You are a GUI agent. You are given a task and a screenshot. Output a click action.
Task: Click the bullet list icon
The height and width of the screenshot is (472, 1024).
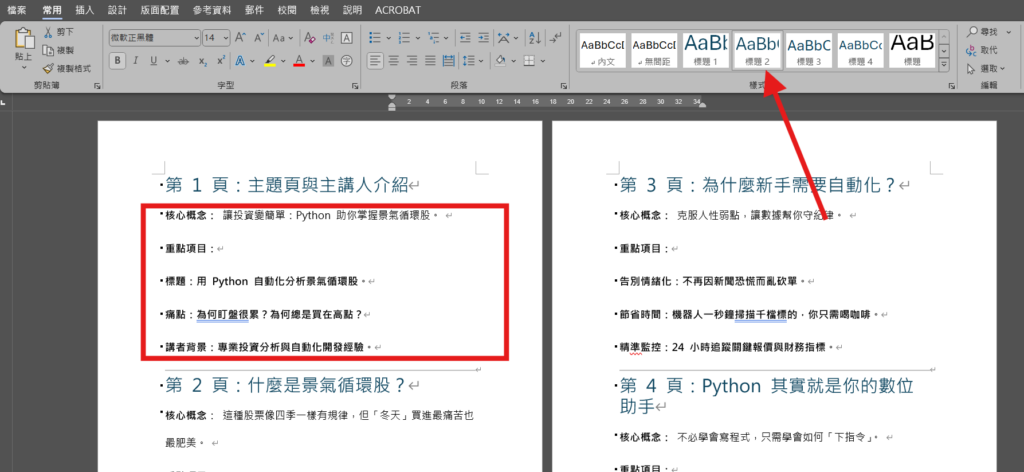(375, 38)
